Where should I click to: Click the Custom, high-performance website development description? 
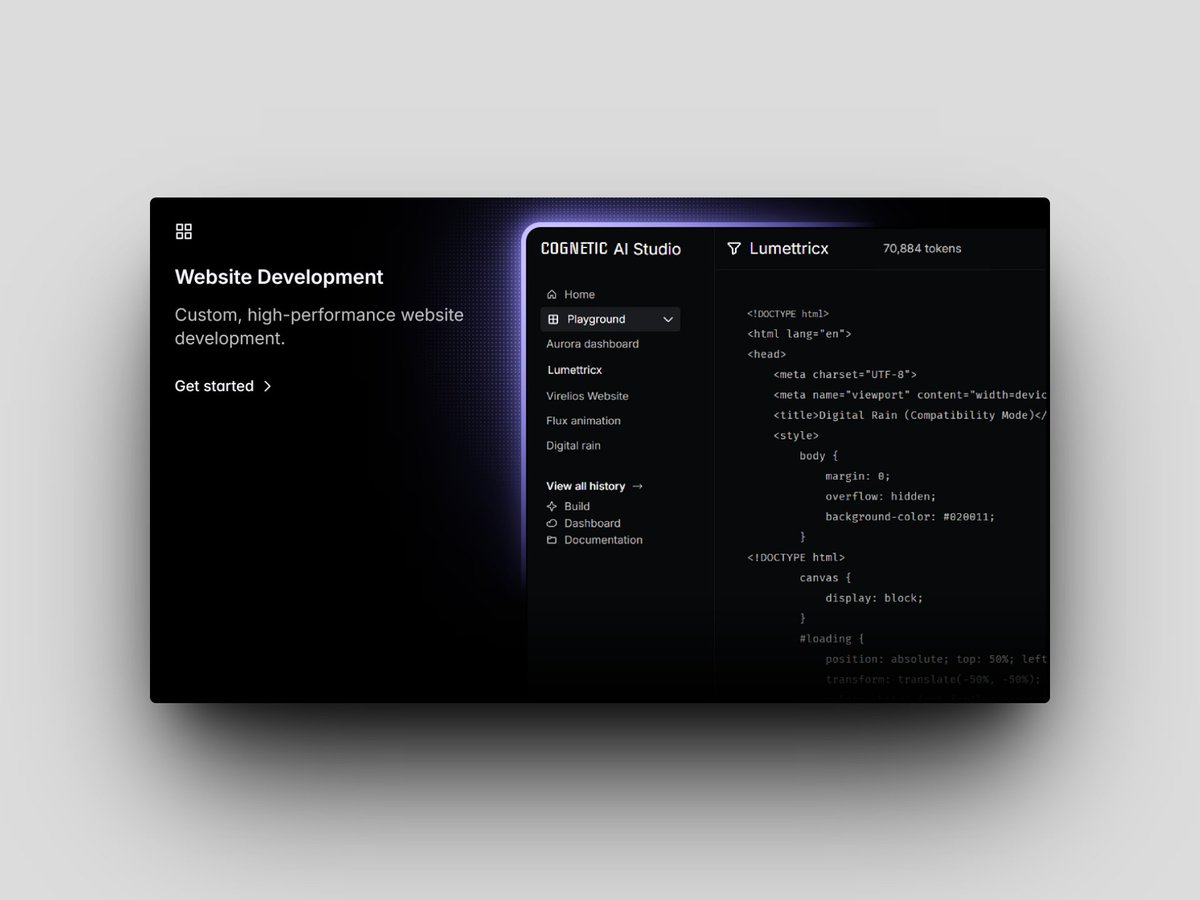pyautogui.click(x=319, y=327)
